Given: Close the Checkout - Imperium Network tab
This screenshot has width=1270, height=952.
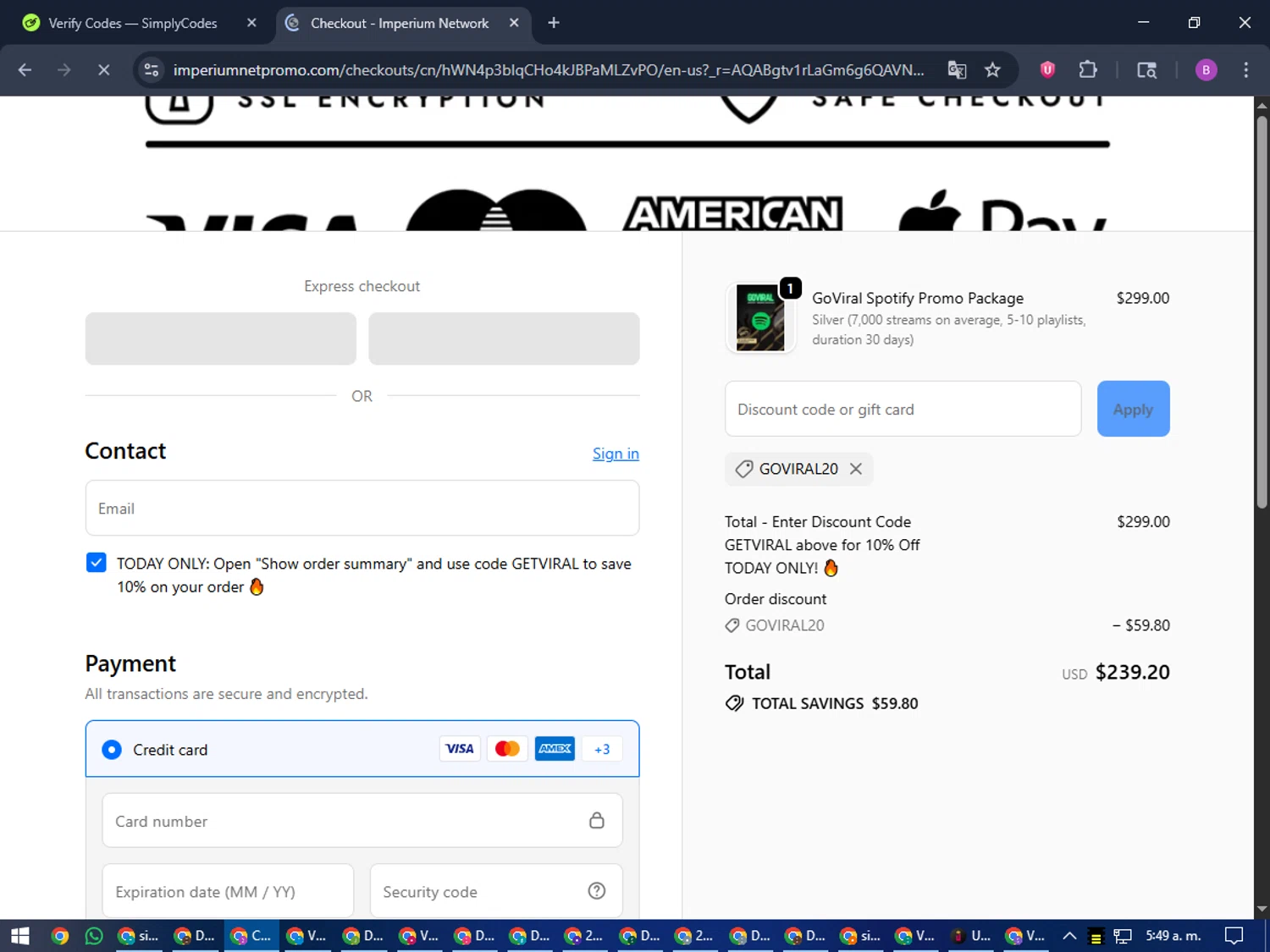Looking at the screenshot, I should point(514,23).
